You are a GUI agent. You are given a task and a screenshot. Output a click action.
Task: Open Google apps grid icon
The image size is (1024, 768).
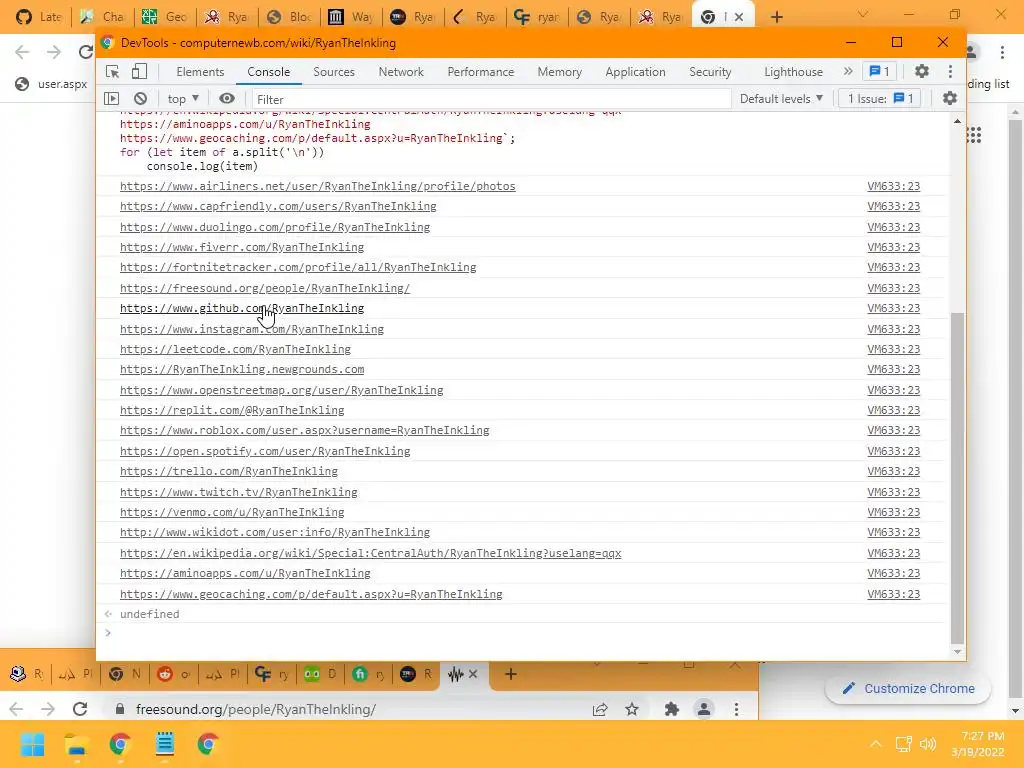coord(974,135)
